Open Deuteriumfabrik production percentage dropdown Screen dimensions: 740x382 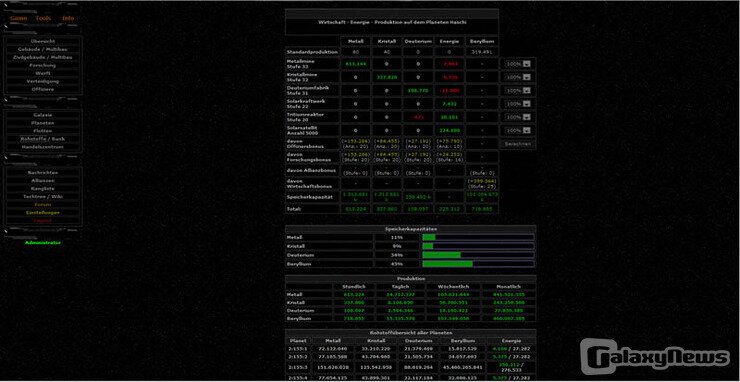click(x=518, y=90)
